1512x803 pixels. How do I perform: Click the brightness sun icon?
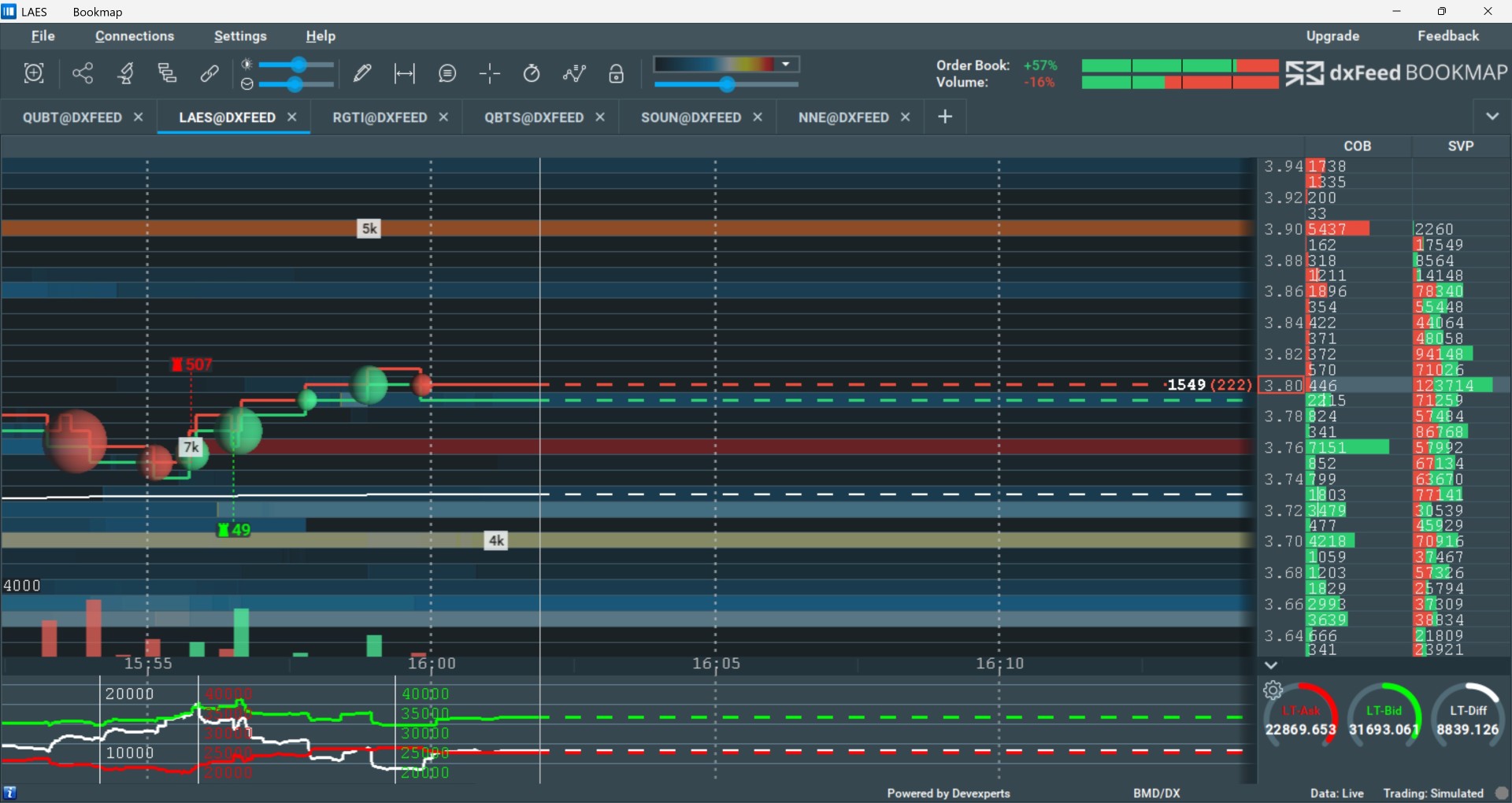point(246,65)
